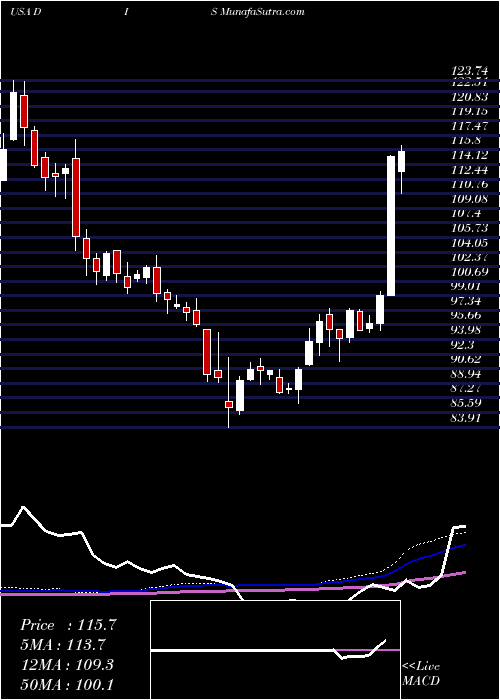500x700 pixels.
Task: Click the '<<Live MACD' label
Action: (x=421, y=673)
